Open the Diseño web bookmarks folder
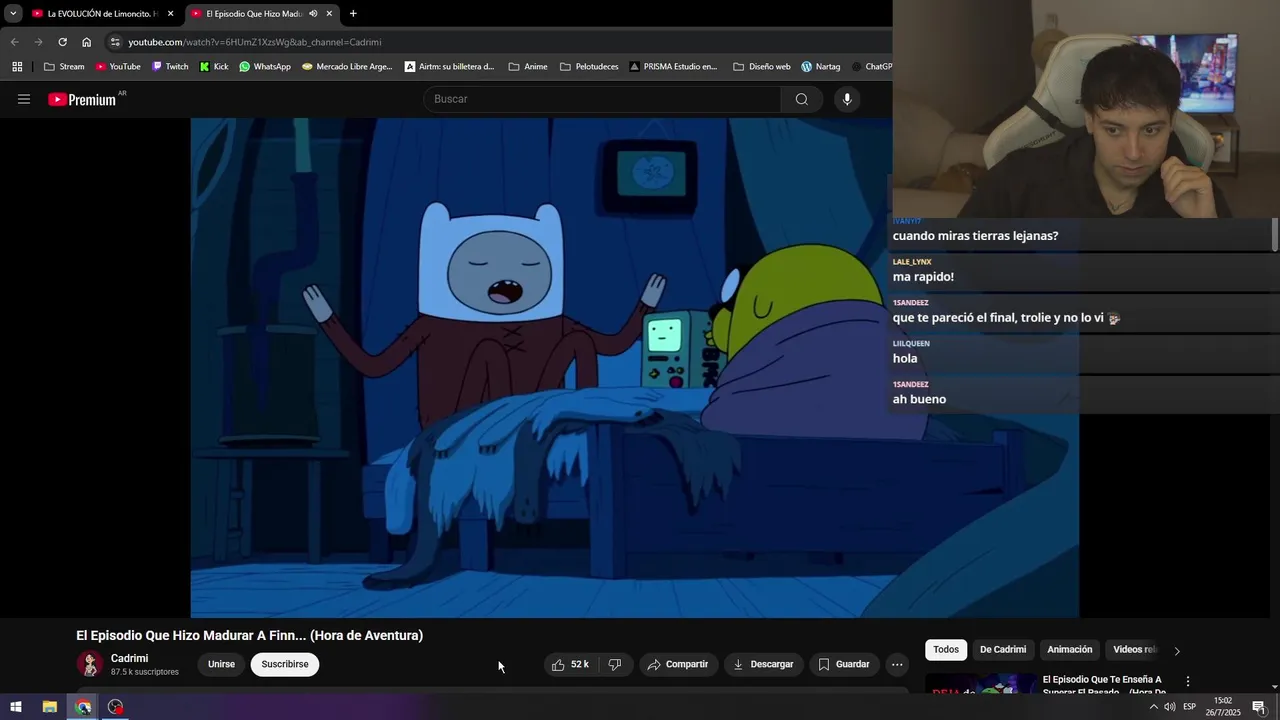Viewport: 1280px width, 720px height. click(x=762, y=67)
